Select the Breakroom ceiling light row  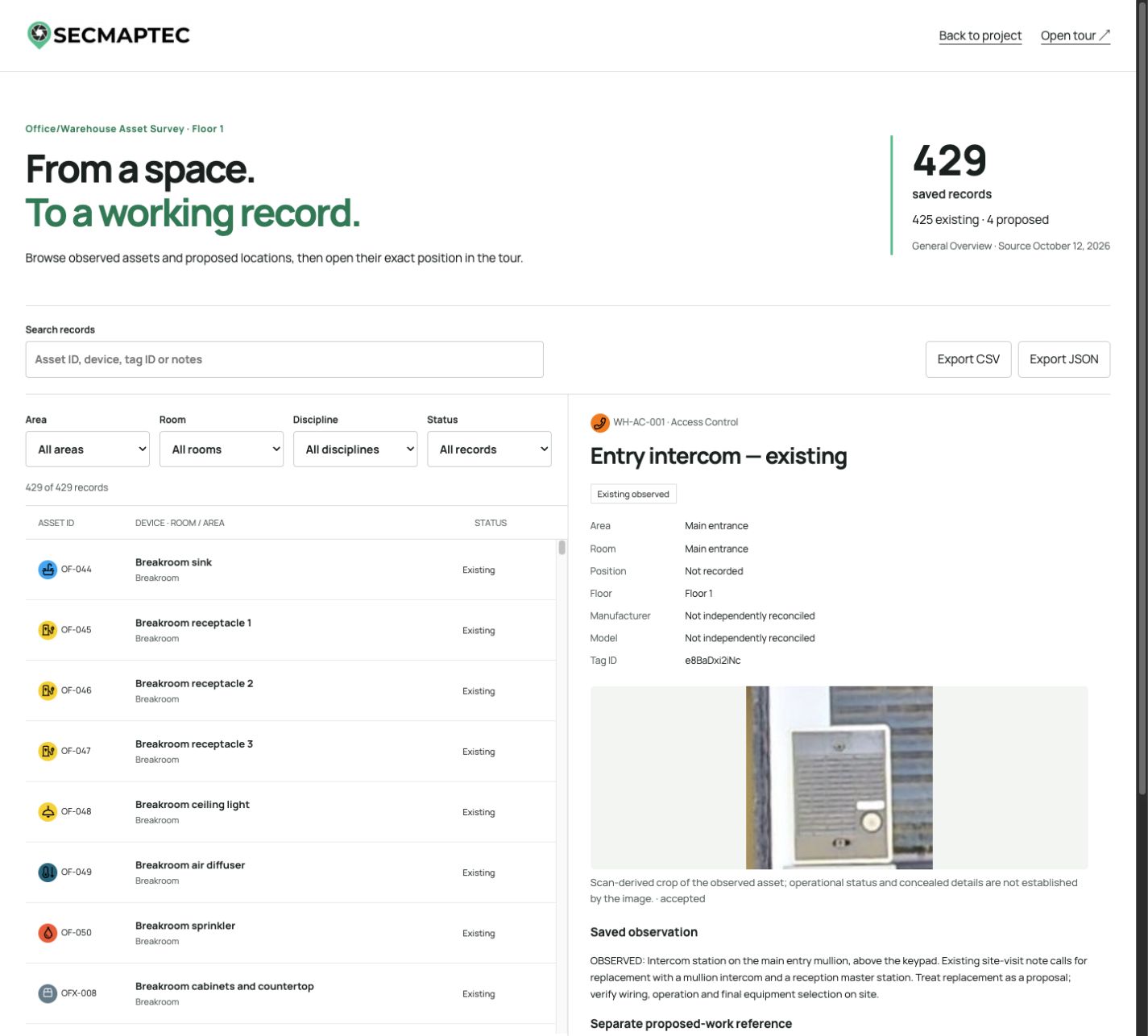click(291, 811)
